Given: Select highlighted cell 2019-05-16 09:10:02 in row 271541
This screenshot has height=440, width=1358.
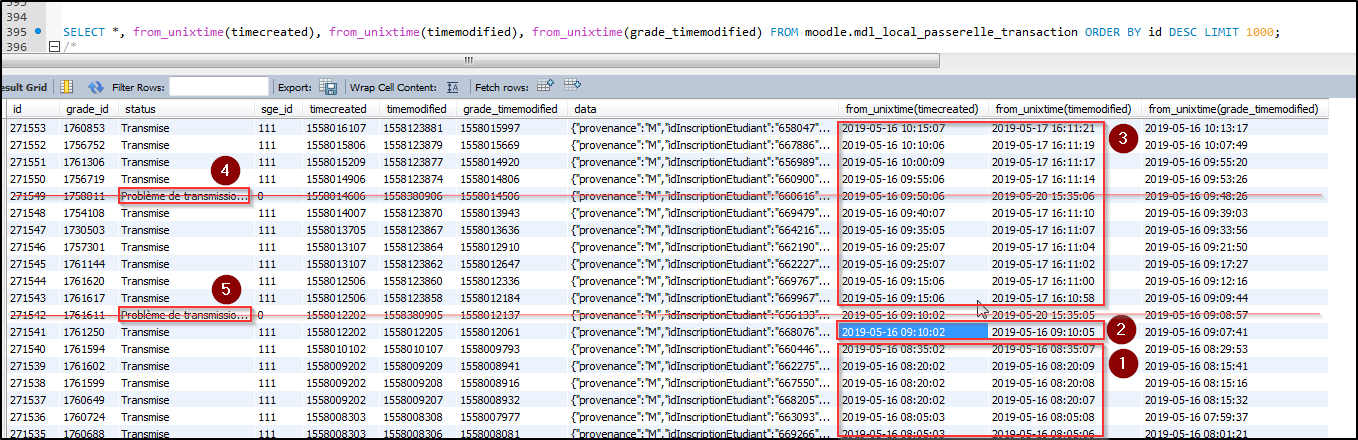Looking at the screenshot, I should pos(911,332).
